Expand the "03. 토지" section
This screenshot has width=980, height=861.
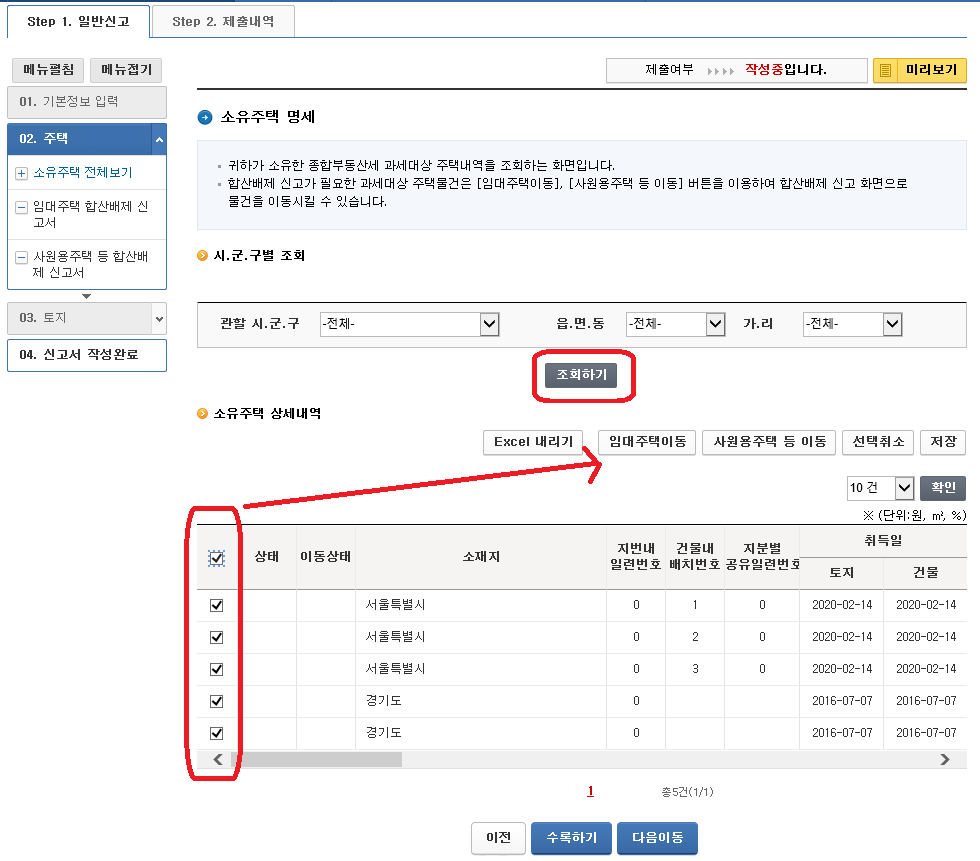coord(158,318)
